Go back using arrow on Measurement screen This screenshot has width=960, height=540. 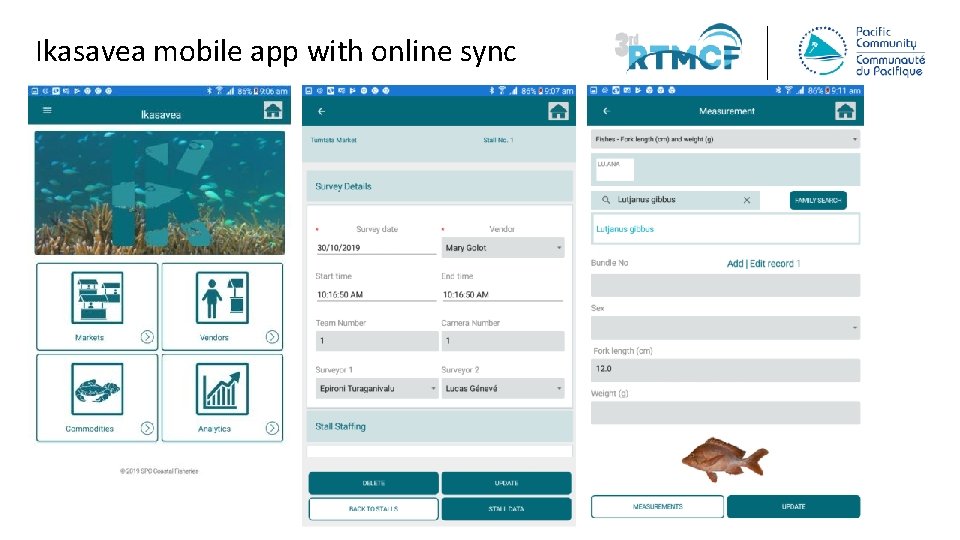click(x=606, y=111)
